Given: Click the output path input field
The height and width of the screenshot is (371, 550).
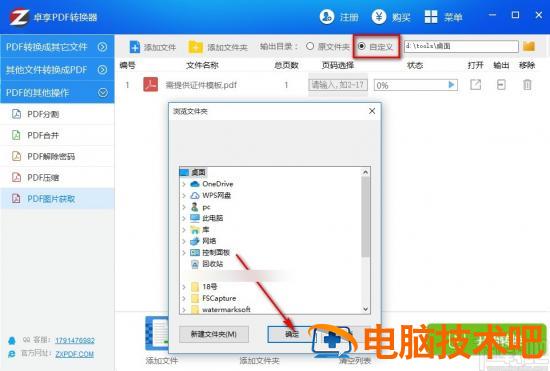Looking at the screenshot, I should [x=461, y=46].
